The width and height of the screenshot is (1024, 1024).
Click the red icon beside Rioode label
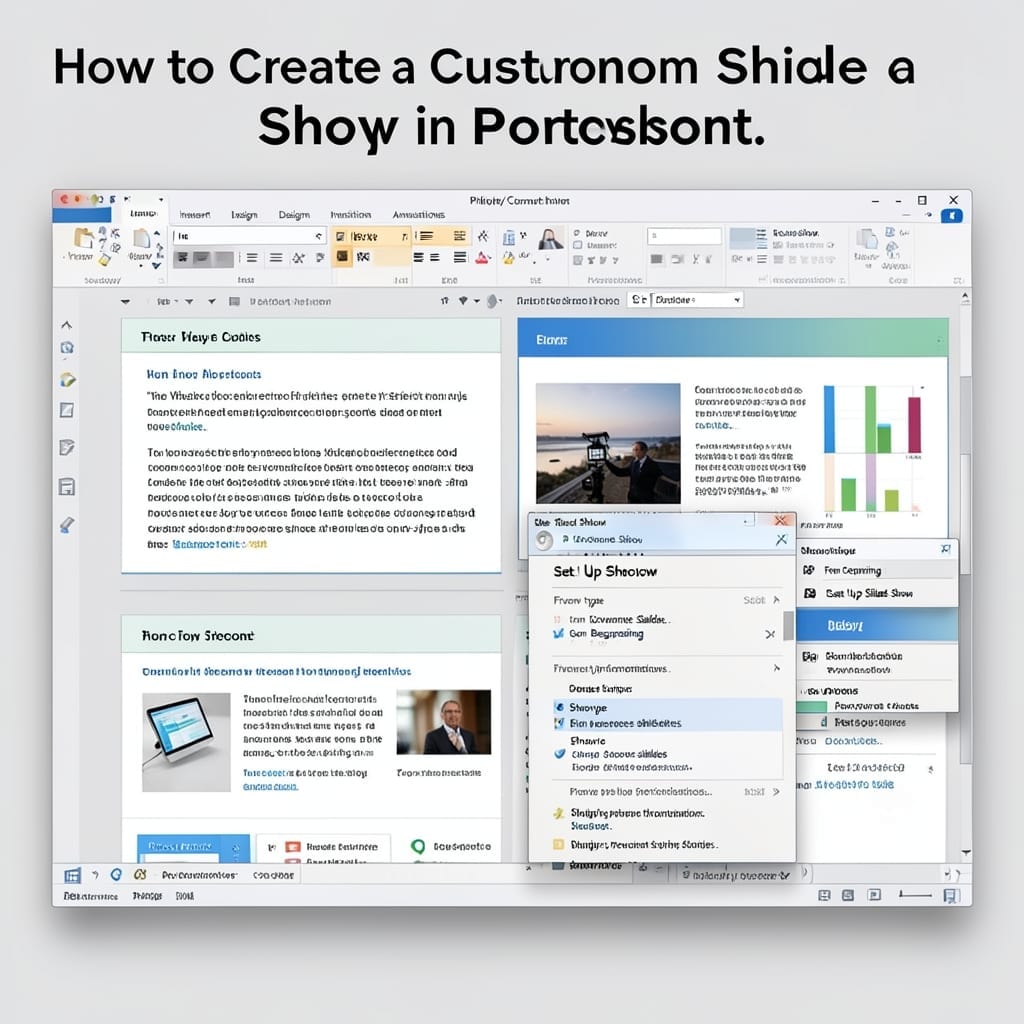293,846
